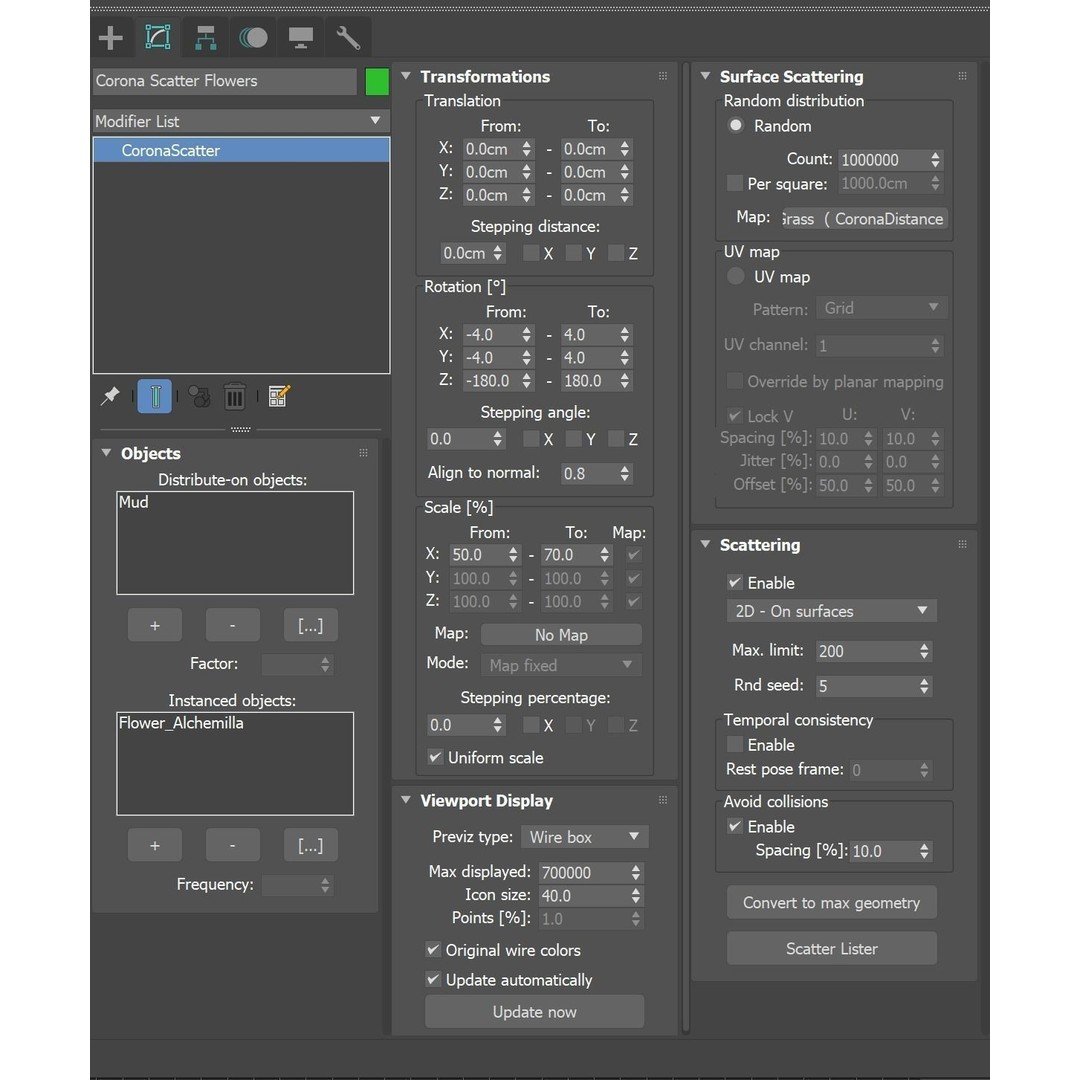Screen dimensions: 1080x1080
Task: Click the Scattering rollout grip icon
Action: [x=962, y=544]
